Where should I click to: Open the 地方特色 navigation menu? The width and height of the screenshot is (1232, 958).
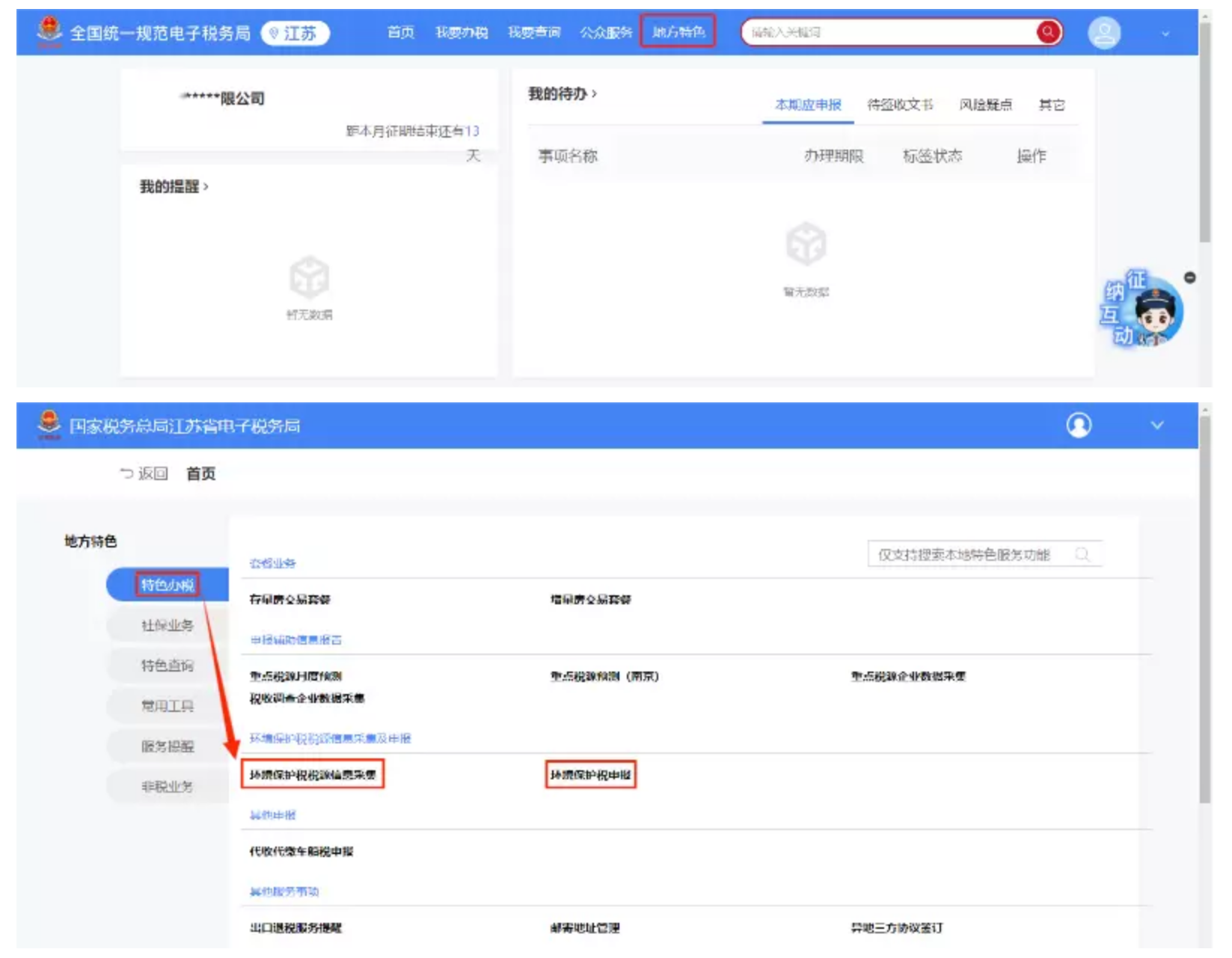(678, 32)
